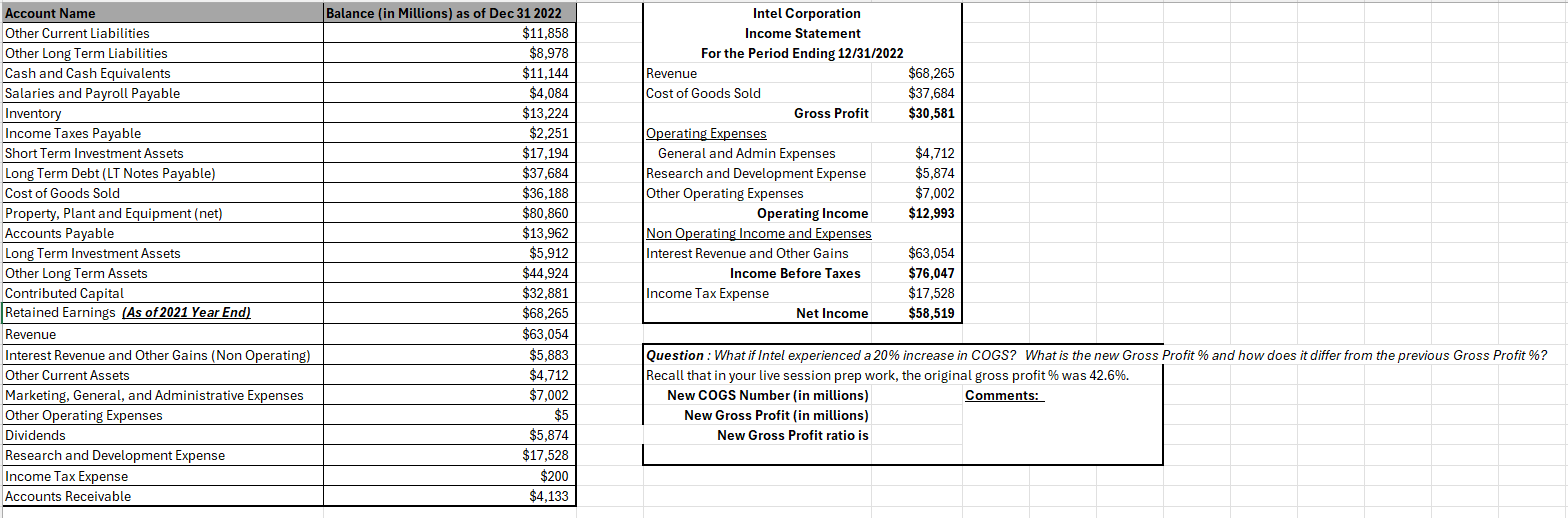1568x518 pixels.
Task: Select the 'Net Income' label
Action: tap(832, 313)
